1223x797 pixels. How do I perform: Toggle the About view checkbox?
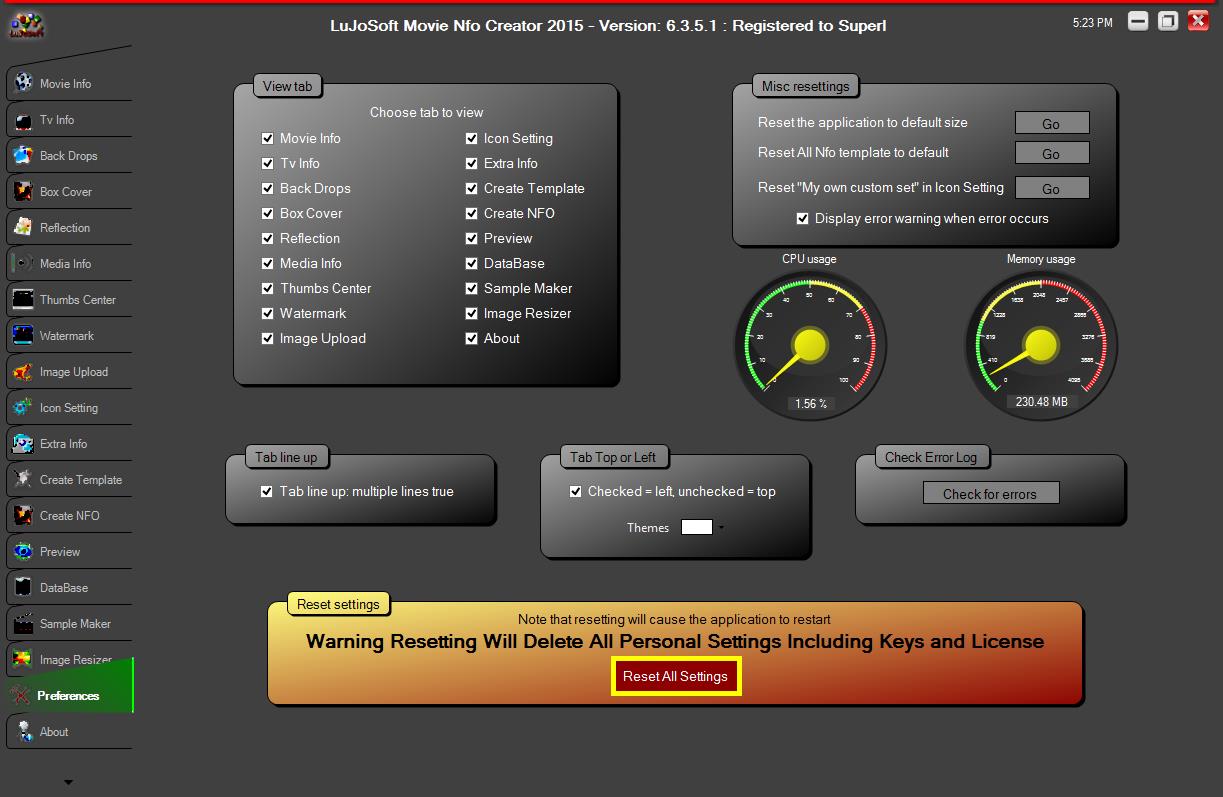(471, 338)
